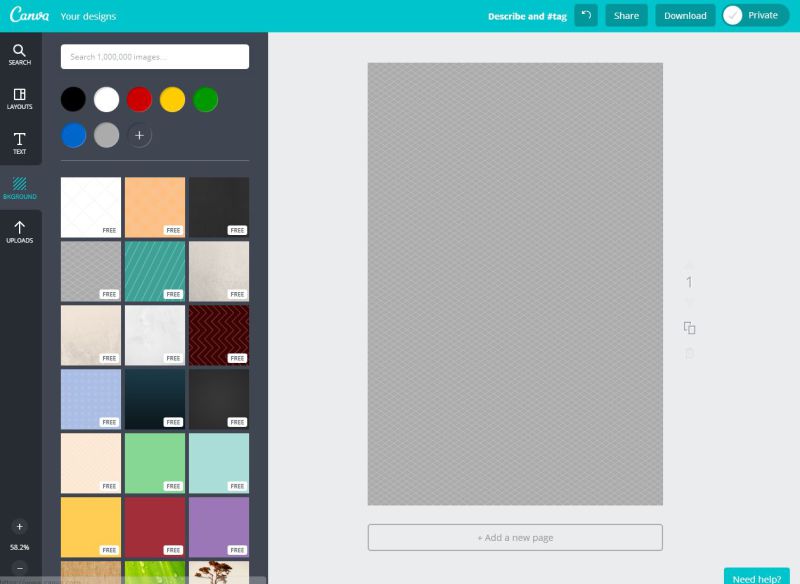Choose the dark red chevron background

[x=219, y=335]
